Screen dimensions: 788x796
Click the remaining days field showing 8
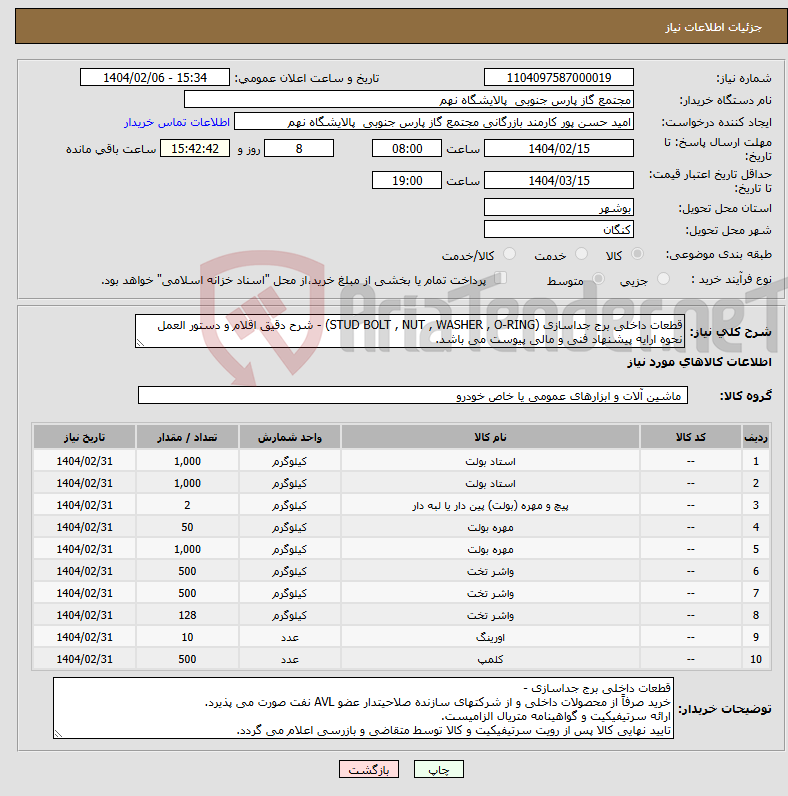coord(299,148)
